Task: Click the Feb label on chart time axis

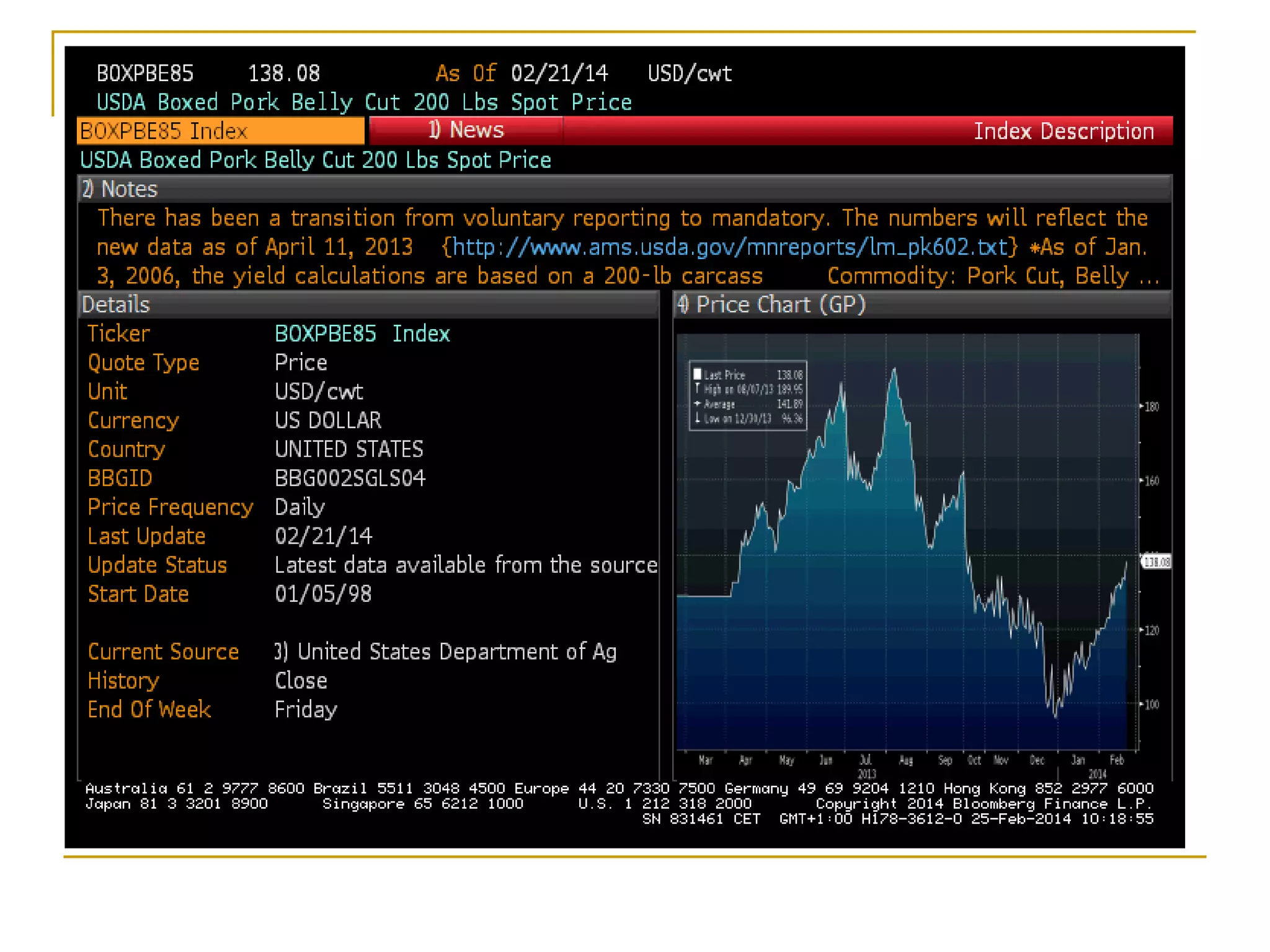Action: click(x=1116, y=760)
